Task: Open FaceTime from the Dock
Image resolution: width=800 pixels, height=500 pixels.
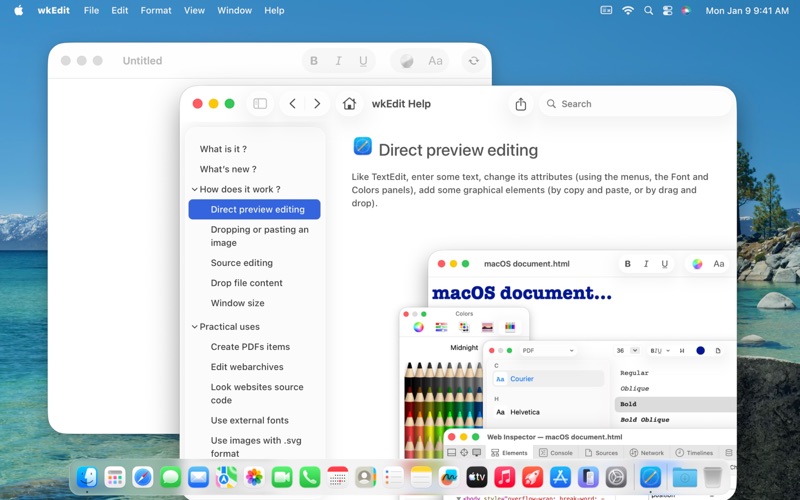Action: coord(282,478)
